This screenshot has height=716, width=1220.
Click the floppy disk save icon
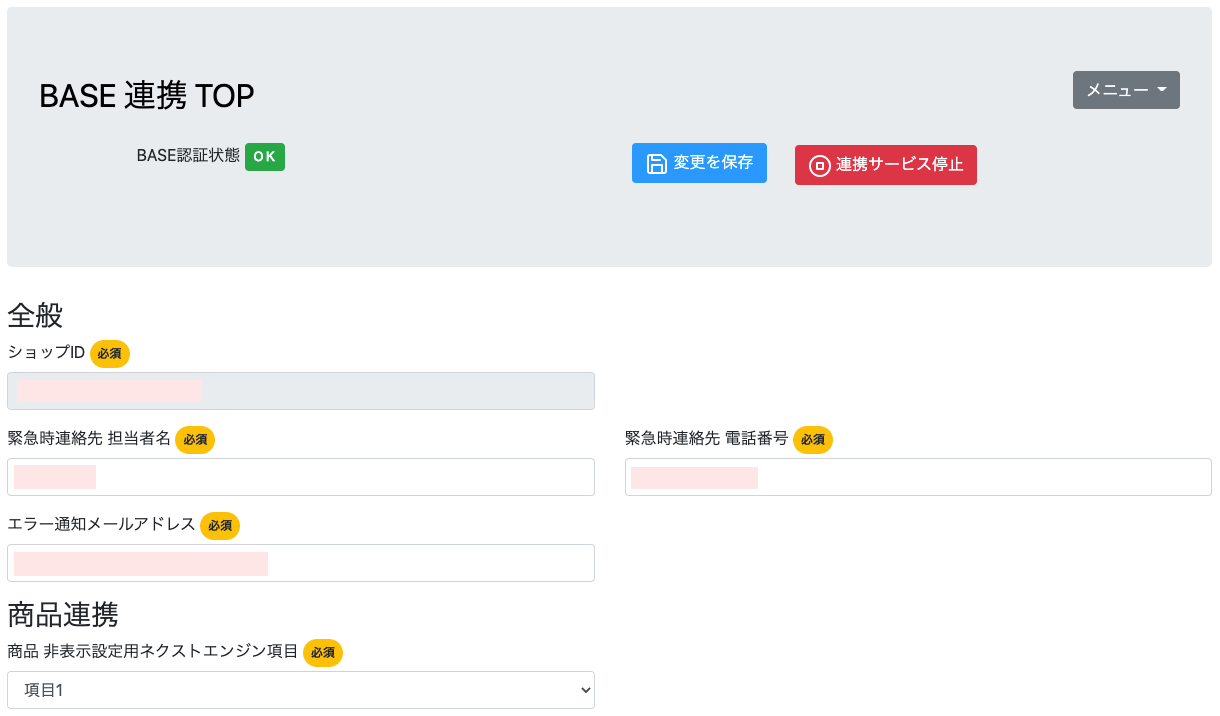(x=657, y=164)
